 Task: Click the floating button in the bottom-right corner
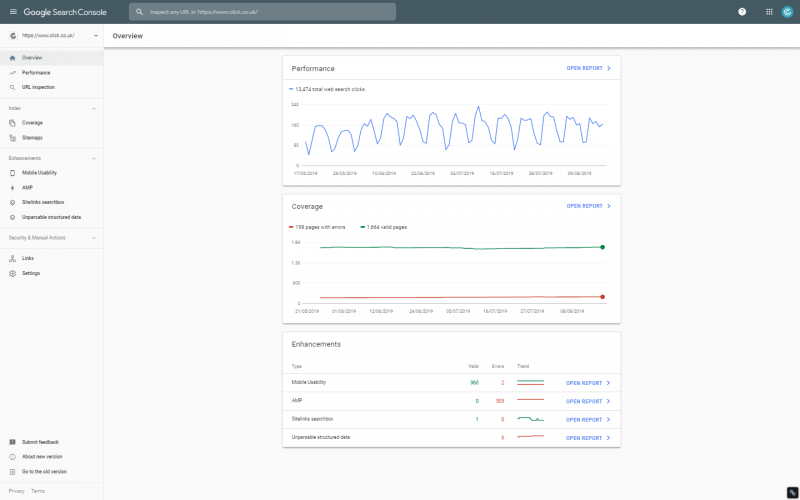[x=792, y=492]
